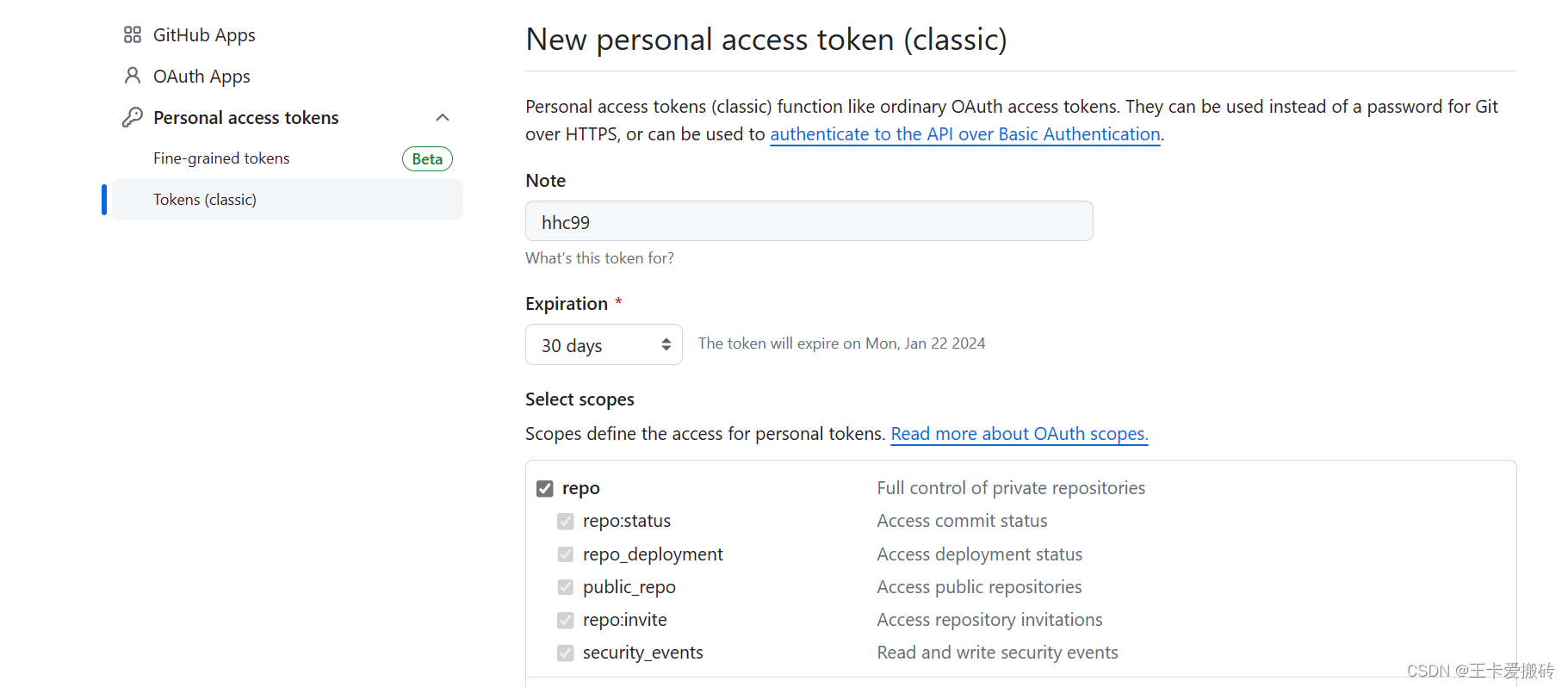
Task: Open the Read more about OAuth scopes link
Action: [x=1019, y=434]
